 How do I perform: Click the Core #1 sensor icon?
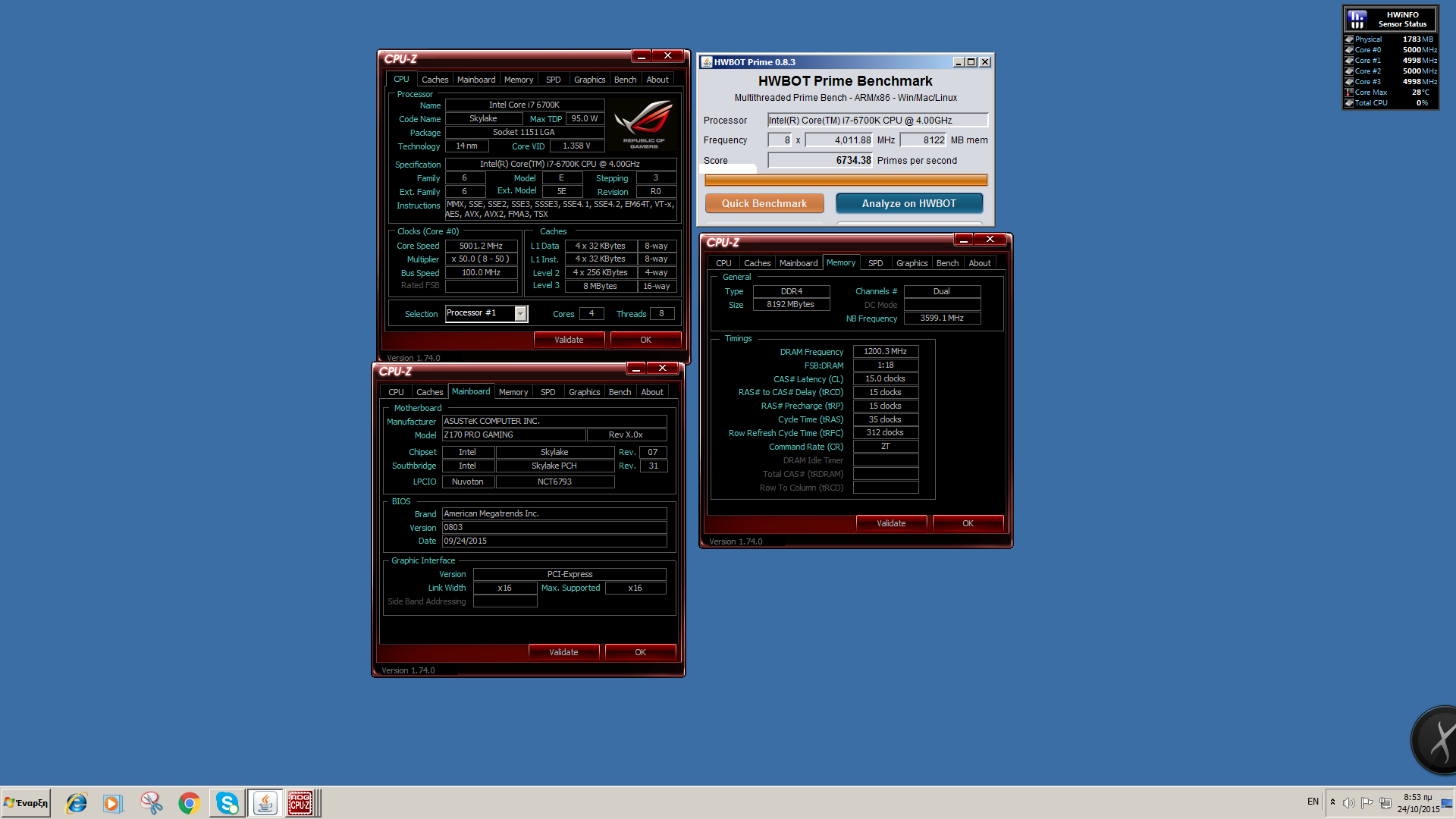point(1349,61)
